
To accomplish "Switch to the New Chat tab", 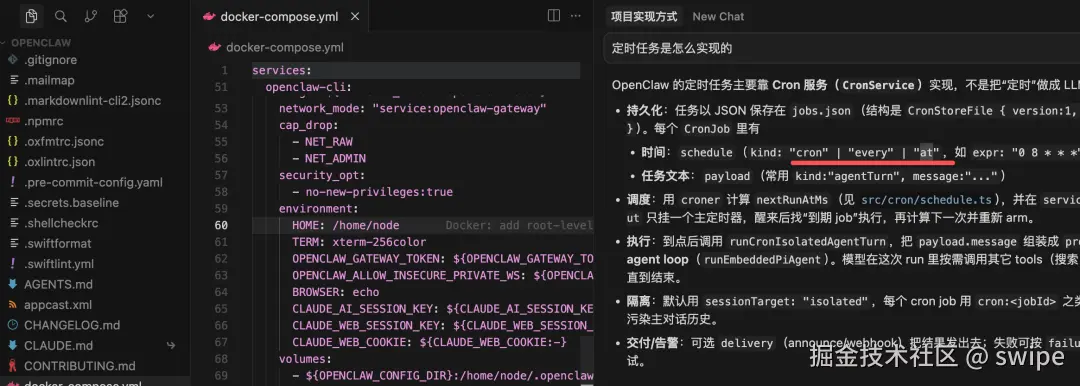I will click(x=718, y=17).
